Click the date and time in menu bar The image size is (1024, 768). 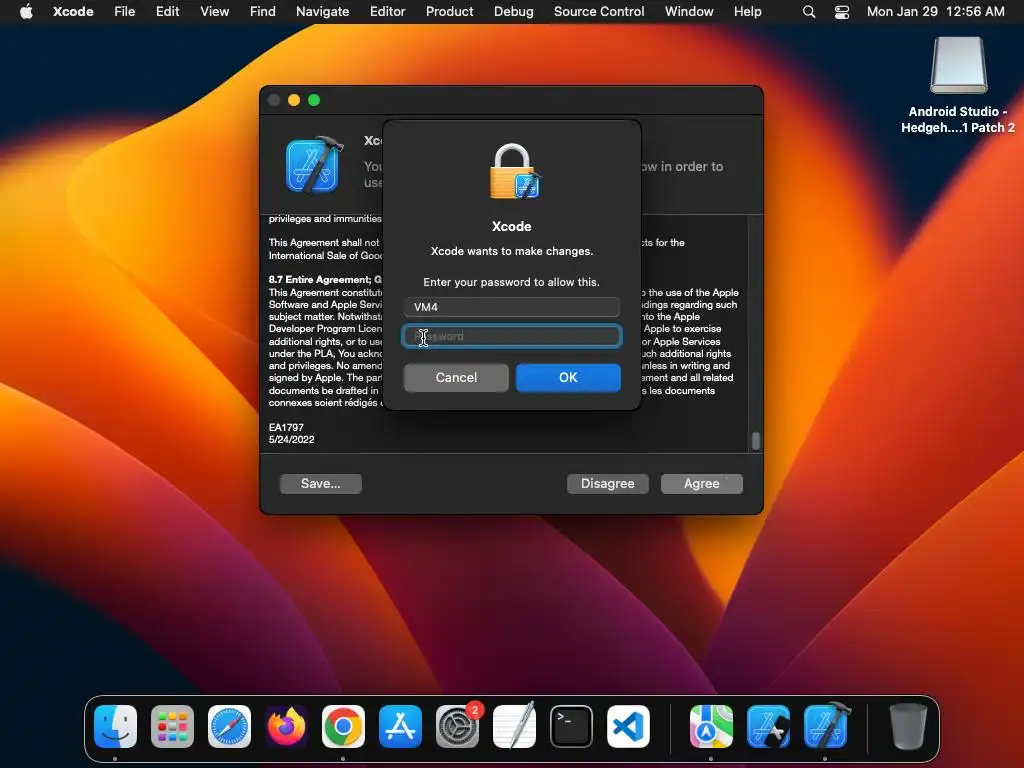click(935, 11)
